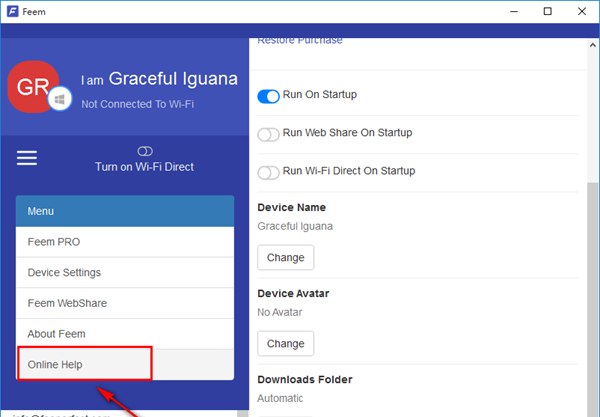Turn on Wi-Fi Direct toggle
This screenshot has height=417, width=600.
pos(145,151)
